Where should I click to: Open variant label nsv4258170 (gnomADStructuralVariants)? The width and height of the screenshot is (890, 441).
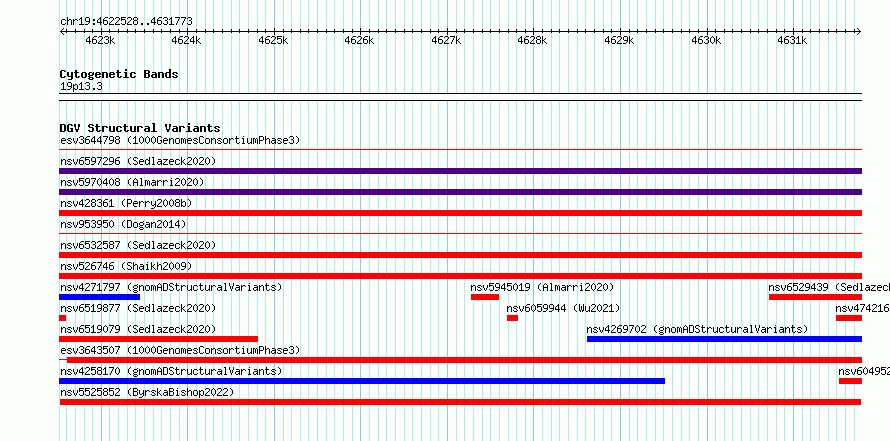click(171, 371)
